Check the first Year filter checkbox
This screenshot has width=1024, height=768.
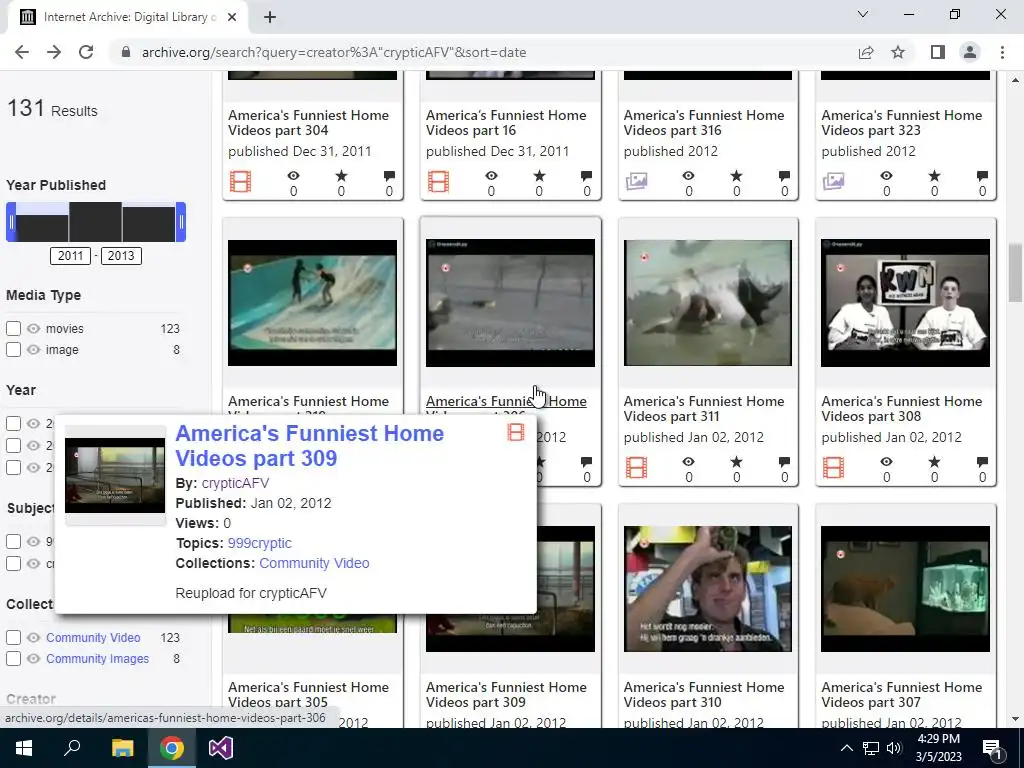[14, 423]
